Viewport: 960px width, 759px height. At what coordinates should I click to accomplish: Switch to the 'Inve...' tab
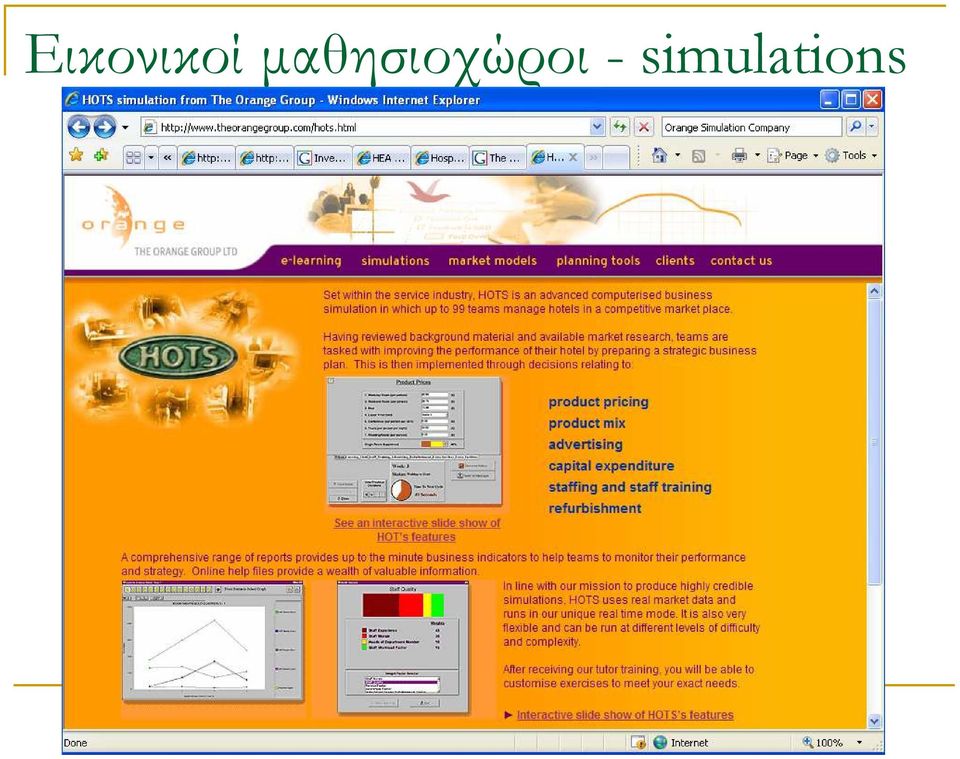323,157
